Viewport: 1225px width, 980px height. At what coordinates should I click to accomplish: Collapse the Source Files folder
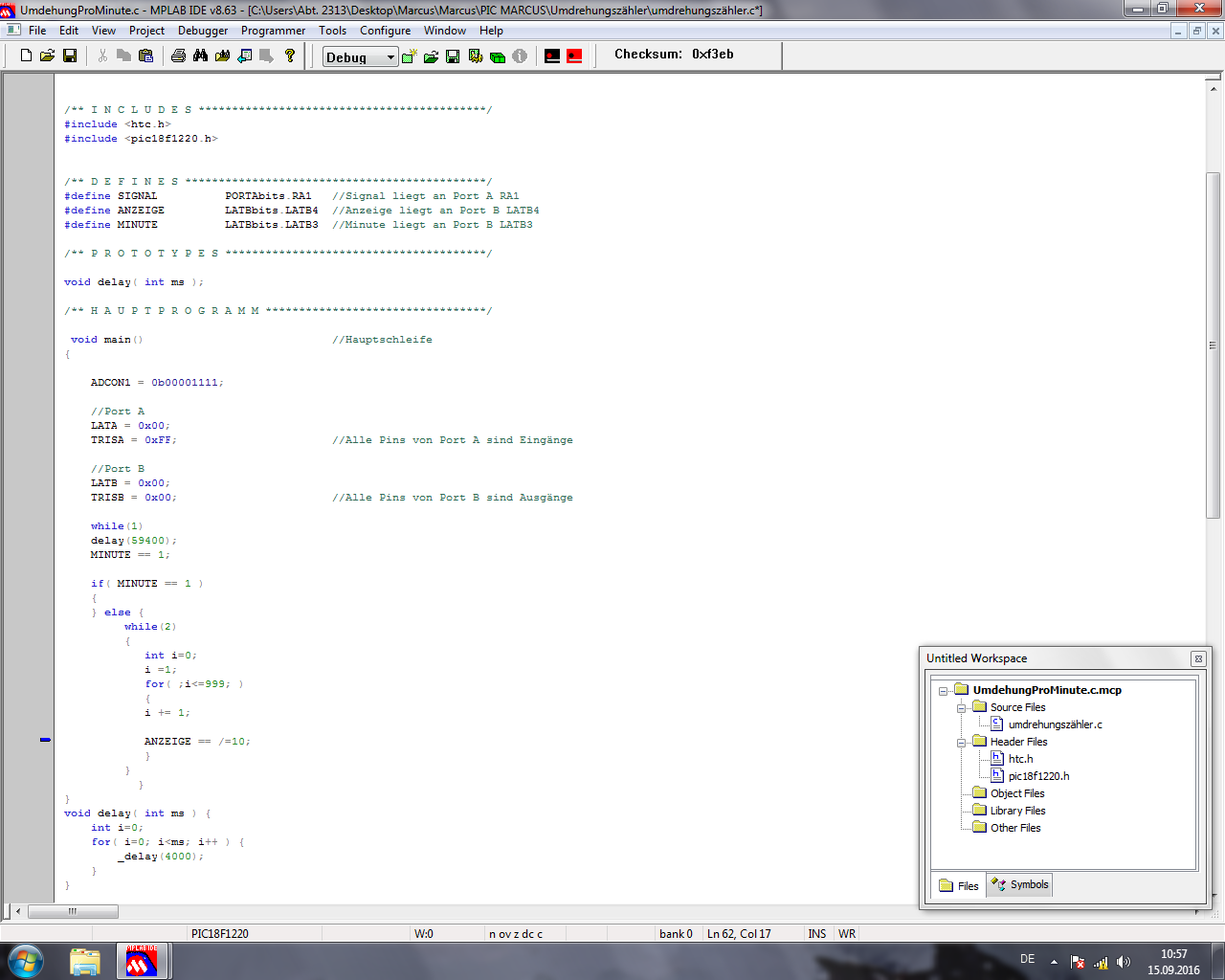[961, 708]
